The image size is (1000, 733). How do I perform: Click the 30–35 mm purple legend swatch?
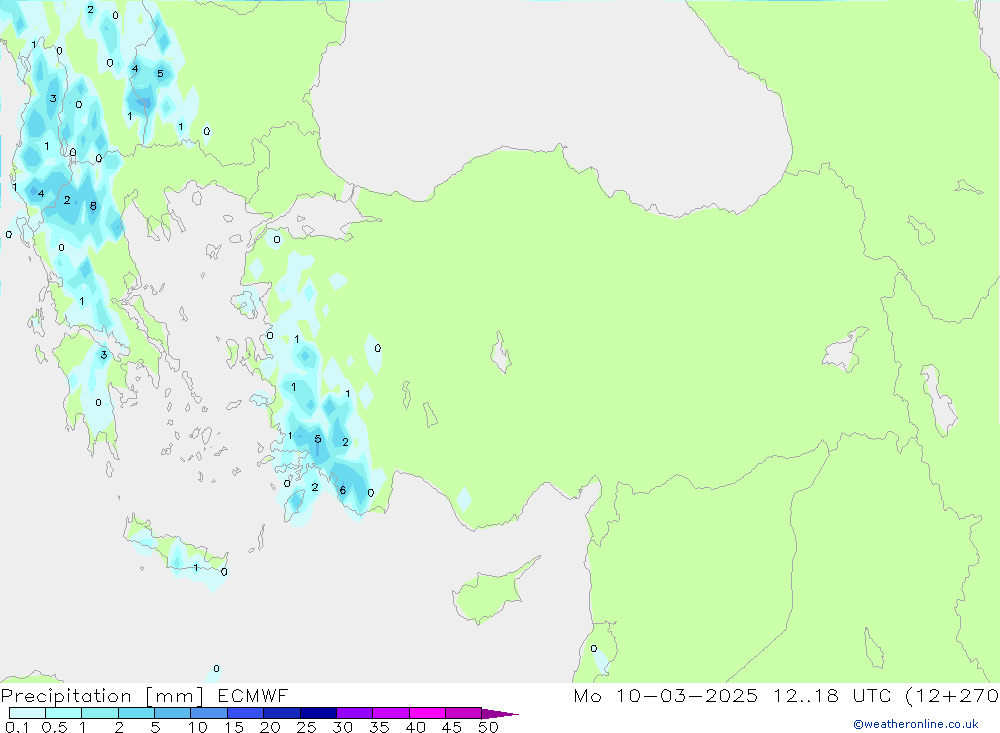point(354,713)
